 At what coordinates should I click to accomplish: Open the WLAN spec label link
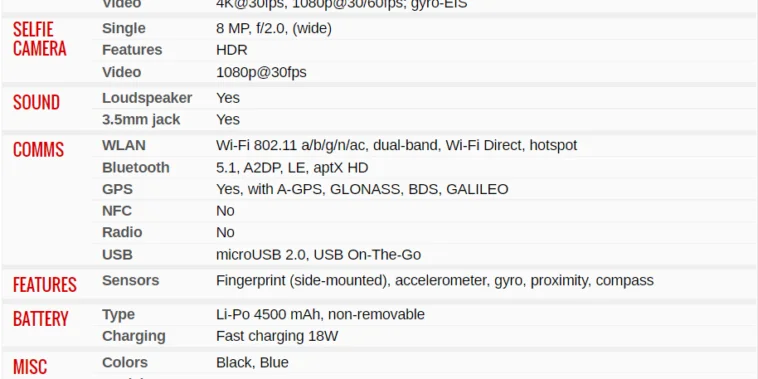coord(123,146)
